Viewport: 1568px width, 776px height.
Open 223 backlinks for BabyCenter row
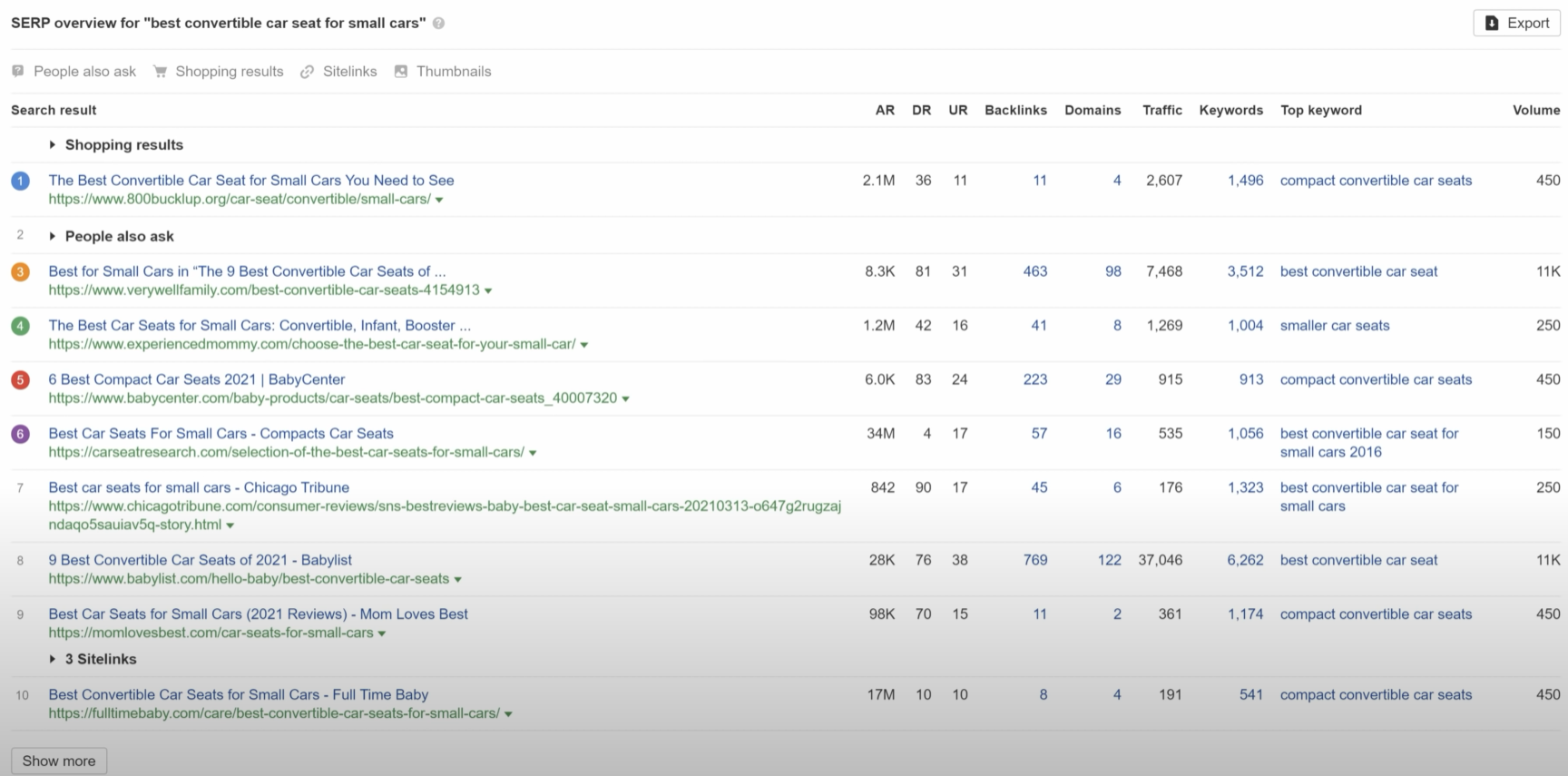1035,379
